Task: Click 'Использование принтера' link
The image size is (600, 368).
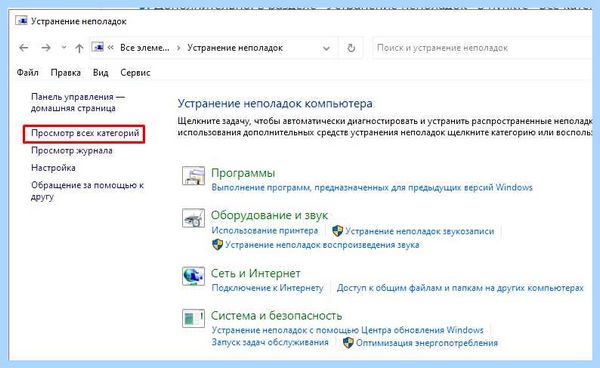Action: [x=265, y=231]
